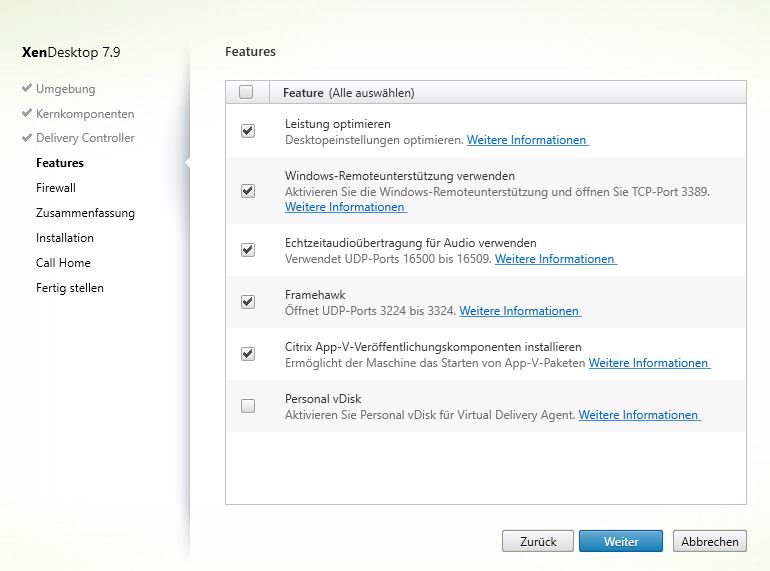Select the Installation step in sidebar
This screenshot has height=571, width=770.
[65, 238]
